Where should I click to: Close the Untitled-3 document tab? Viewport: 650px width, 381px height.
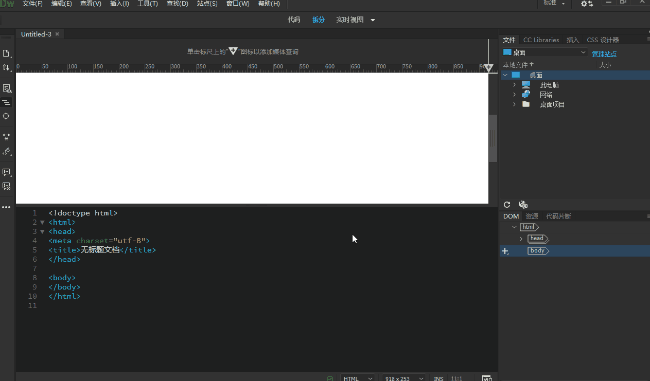pos(57,34)
